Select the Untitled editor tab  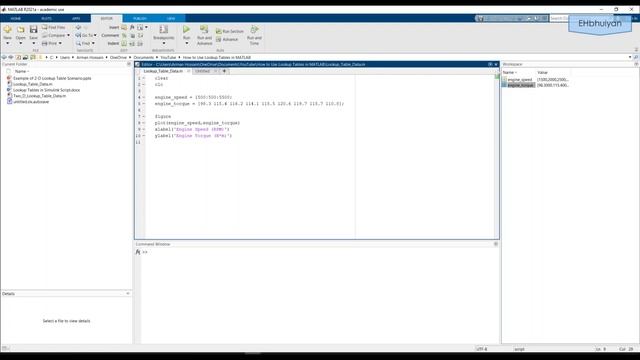click(x=202, y=71)
